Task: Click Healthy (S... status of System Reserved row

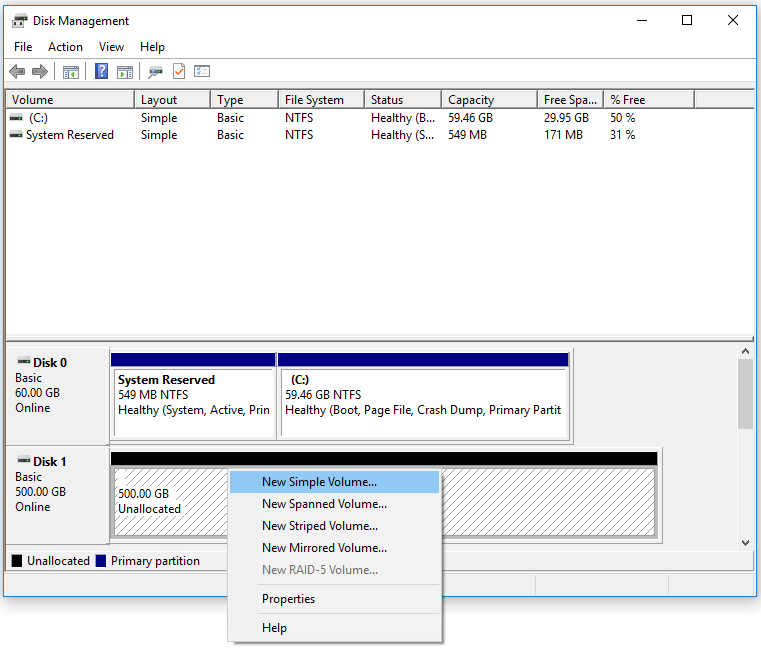Action: click(x=403, y=134)
